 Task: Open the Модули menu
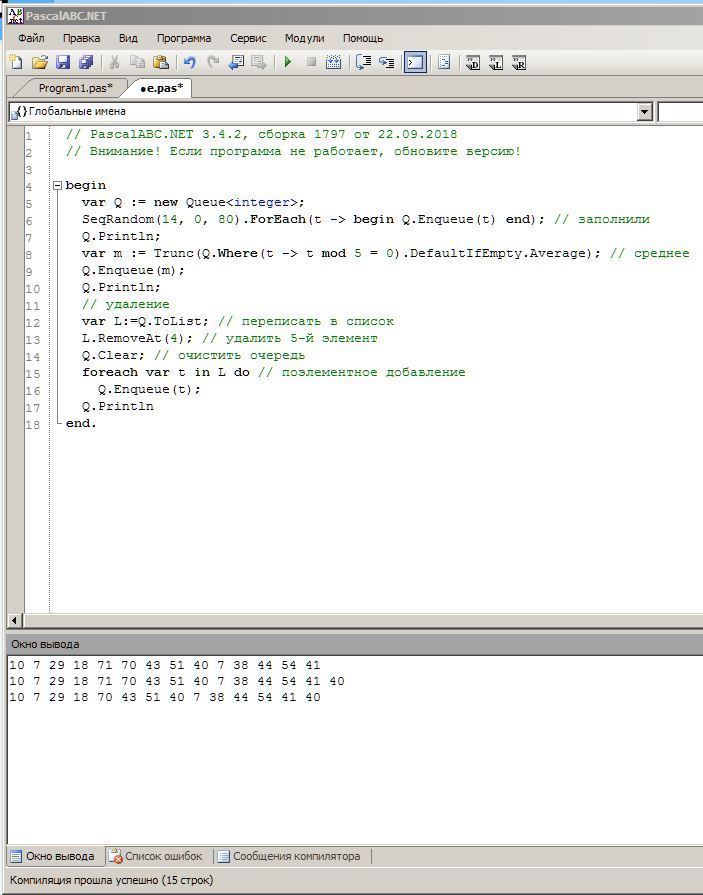point(304,38)
